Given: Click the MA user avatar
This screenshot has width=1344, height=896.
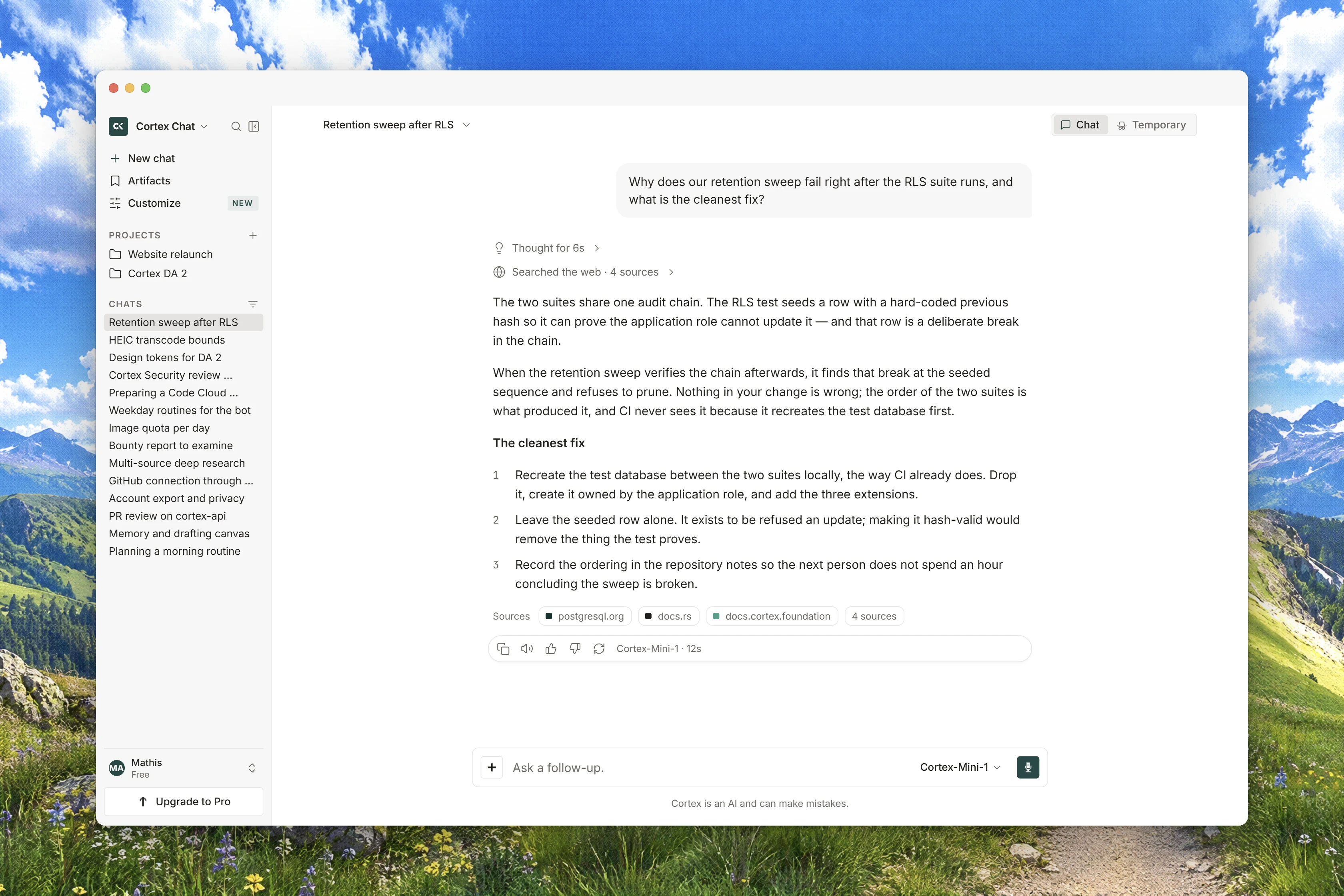Looking at the screenshot, I should coord(116,768).
